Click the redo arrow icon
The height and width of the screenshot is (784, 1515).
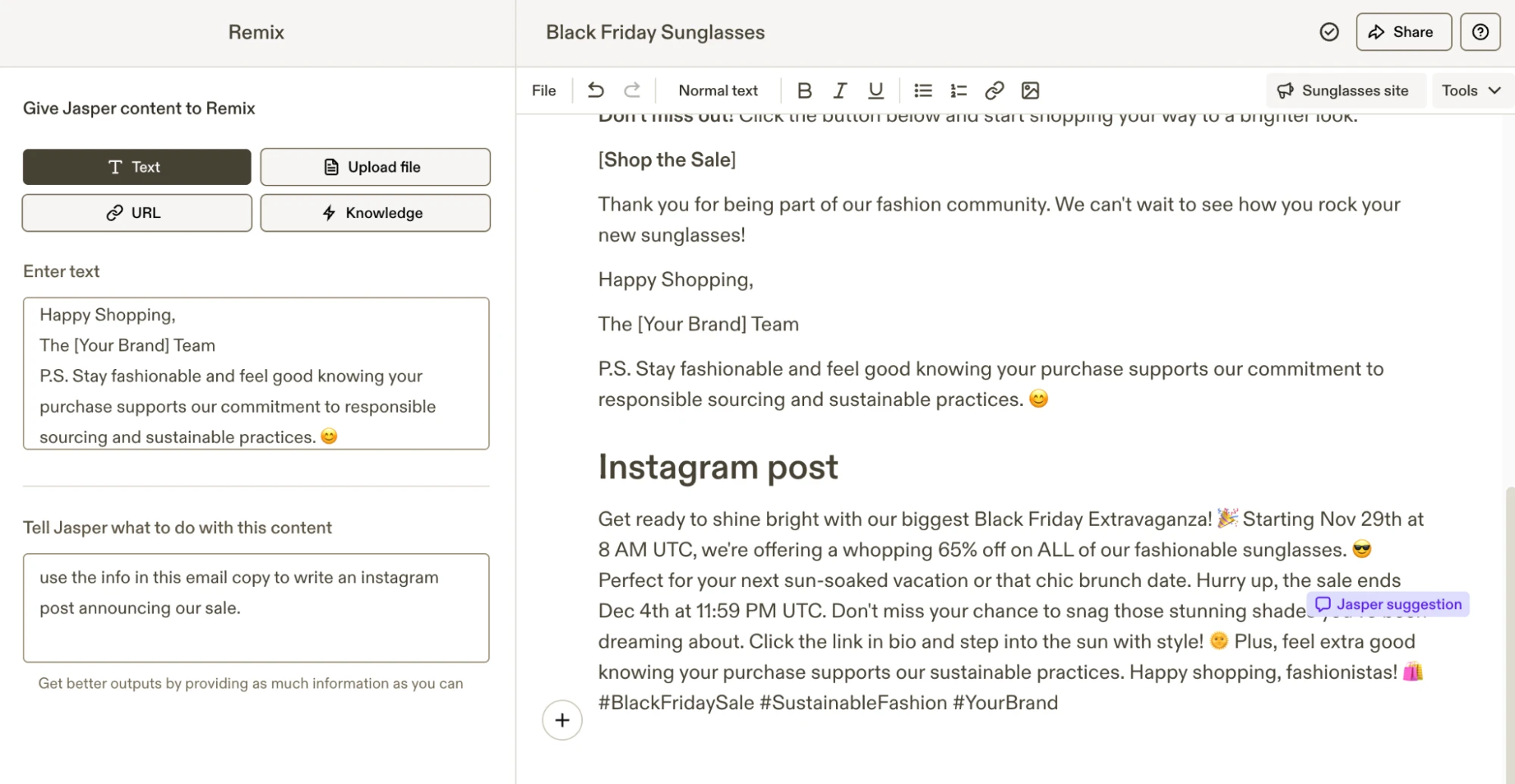(x=632, y=91)
